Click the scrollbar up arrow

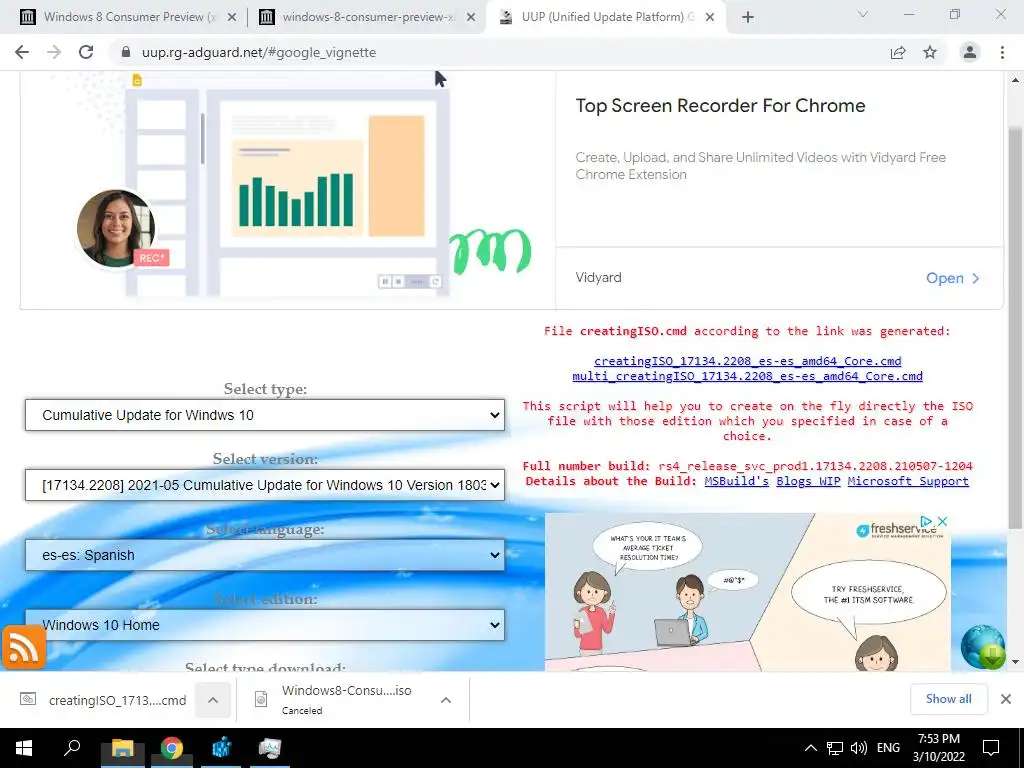tap(1015, 80)
